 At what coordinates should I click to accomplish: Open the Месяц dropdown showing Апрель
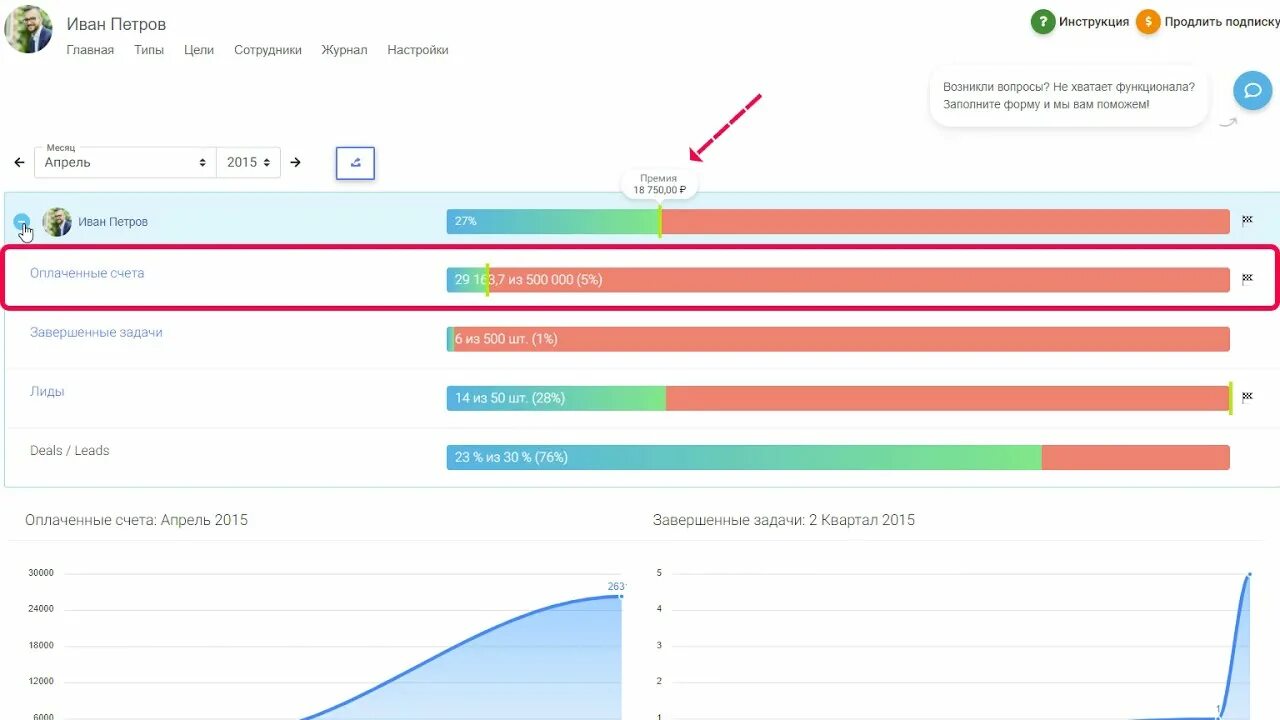(125, 162)
